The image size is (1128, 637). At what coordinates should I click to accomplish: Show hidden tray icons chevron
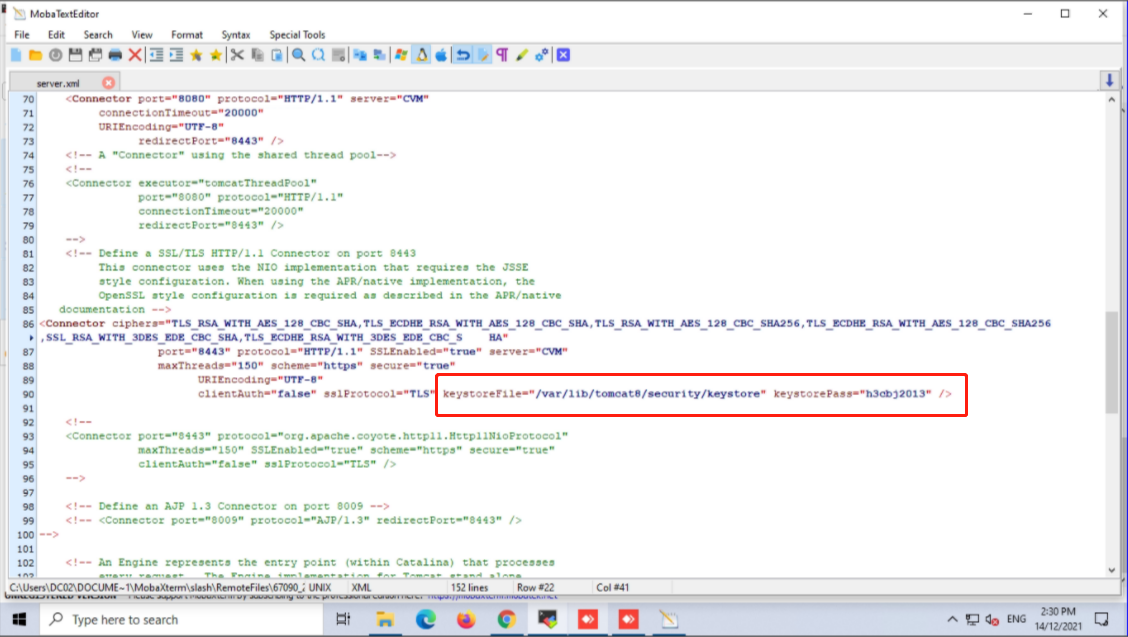click(x=952, y=620)
